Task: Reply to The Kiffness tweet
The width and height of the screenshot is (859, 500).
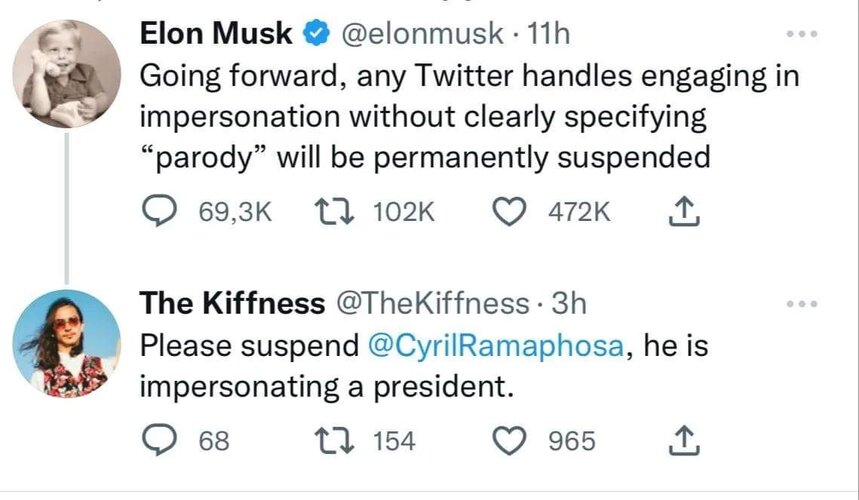Action: [x=159, y=441]
